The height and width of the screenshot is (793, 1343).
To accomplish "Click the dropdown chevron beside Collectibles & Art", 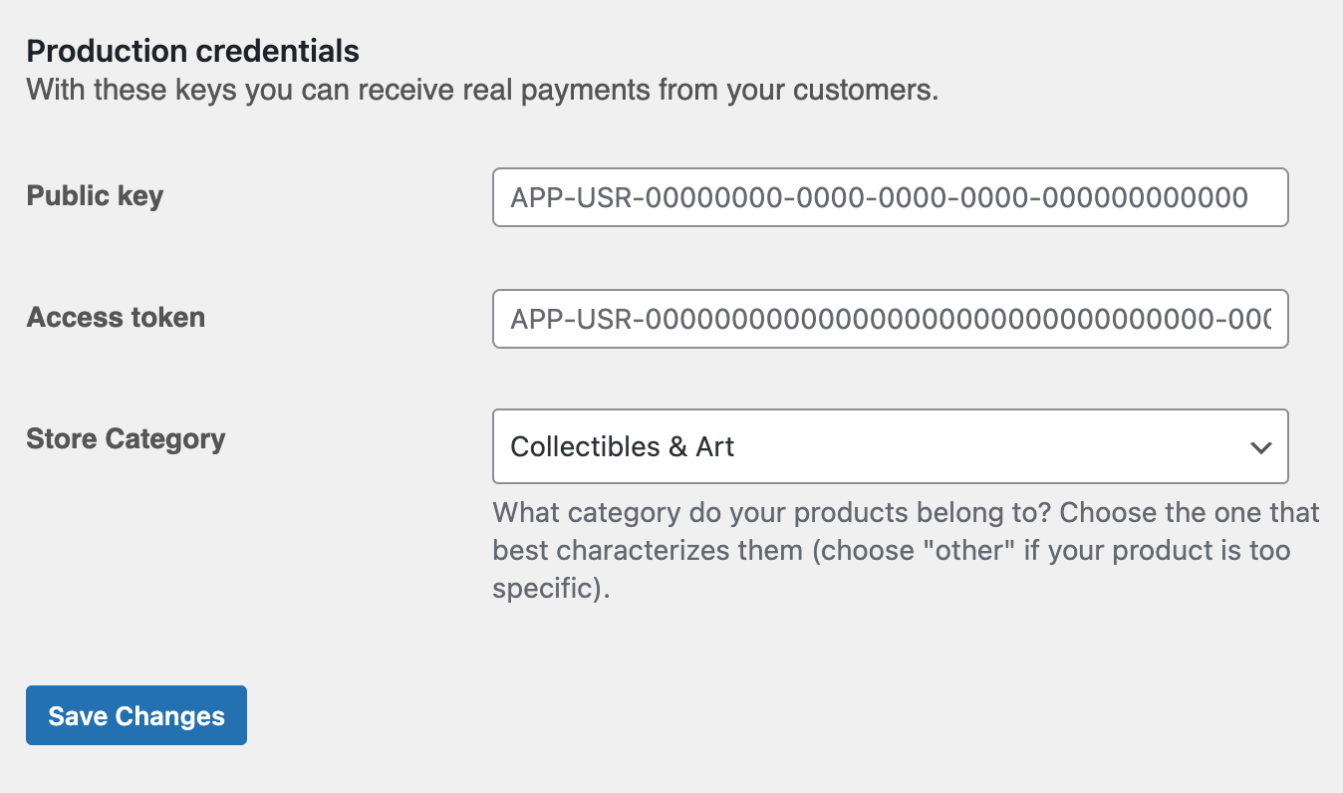I will coord(1261,446).
